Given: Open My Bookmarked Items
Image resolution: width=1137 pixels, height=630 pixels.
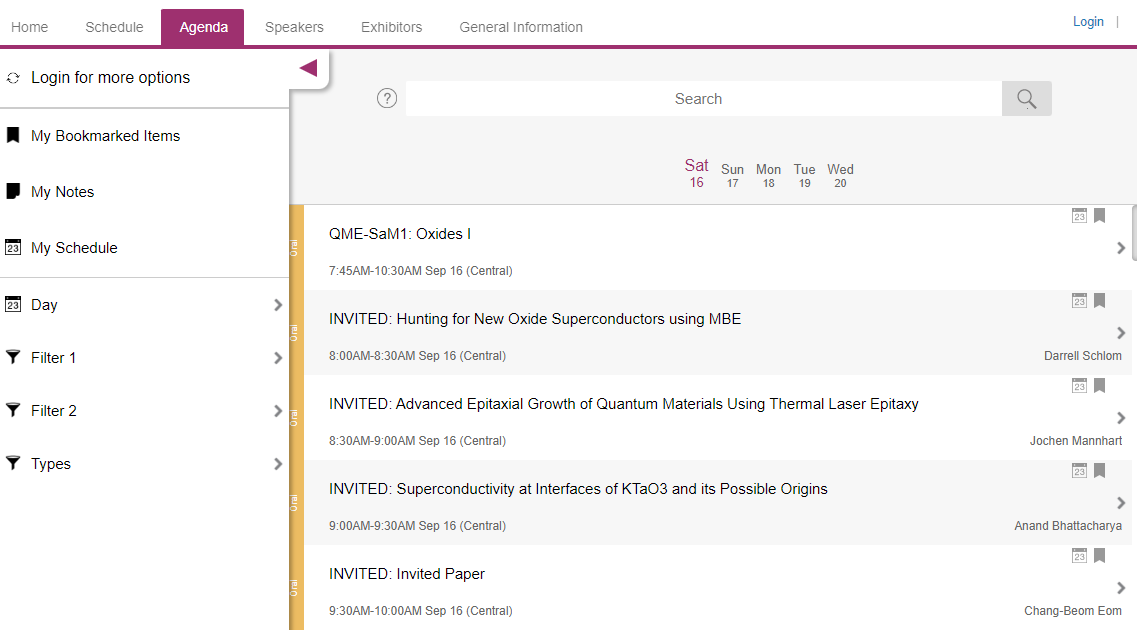Looking at the screenshot, I should tap(105, 136).
